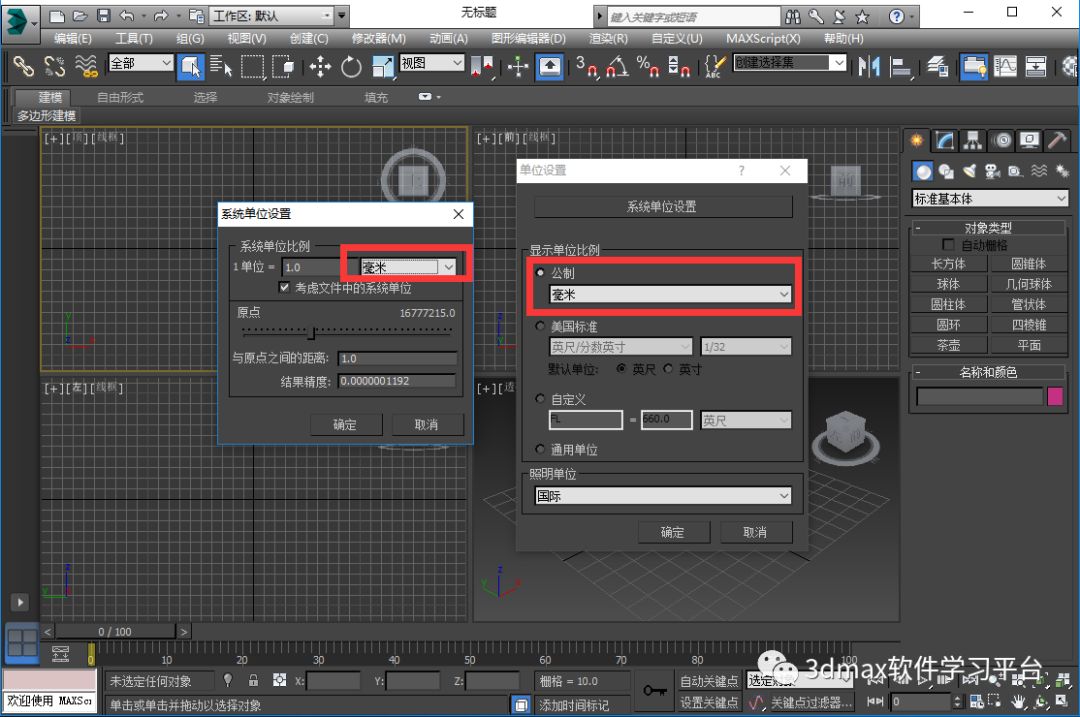The image size is (1080, 717).
Task: Open Curve Editor icon in toolbar
Action: coord(1005,66)
